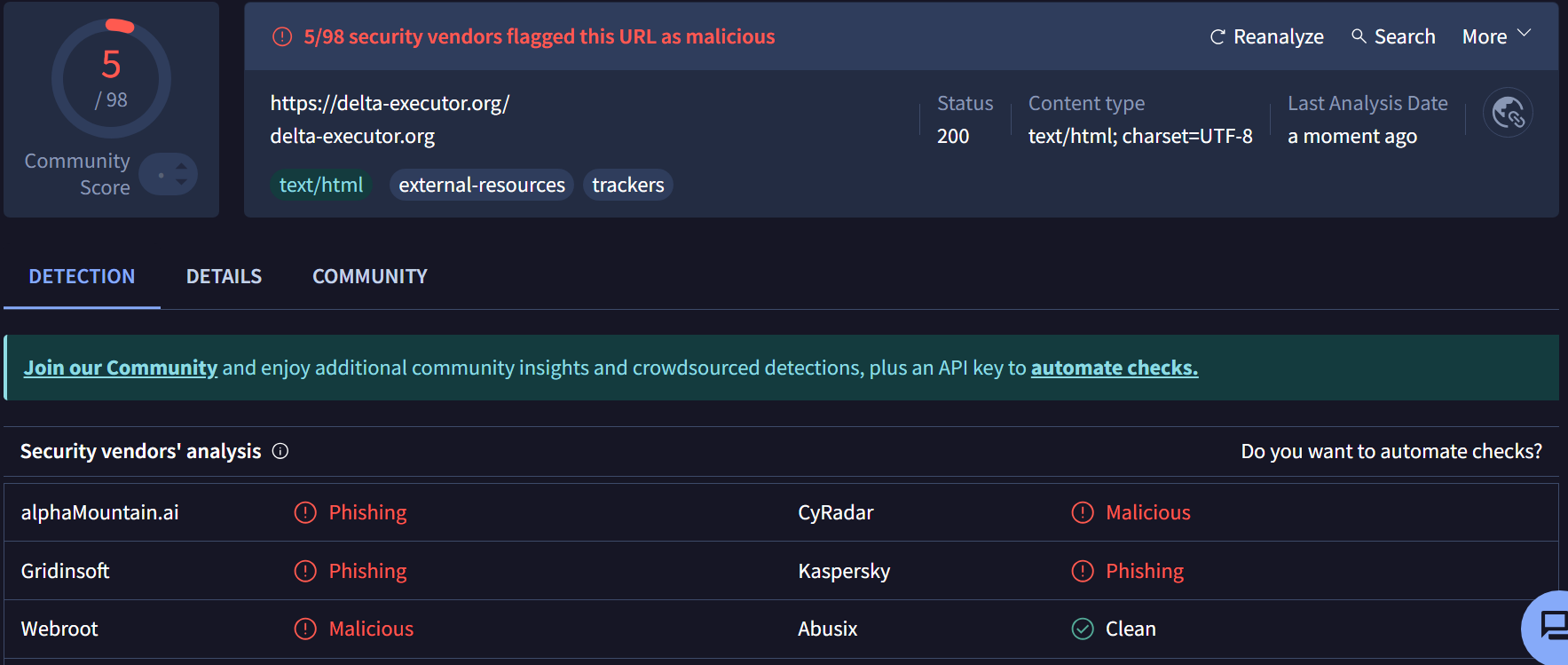Image resolution: width=1568 pixels, height=665 pixels.
Task: Follow the automate checks link
Action: (x=1114, y=368)
